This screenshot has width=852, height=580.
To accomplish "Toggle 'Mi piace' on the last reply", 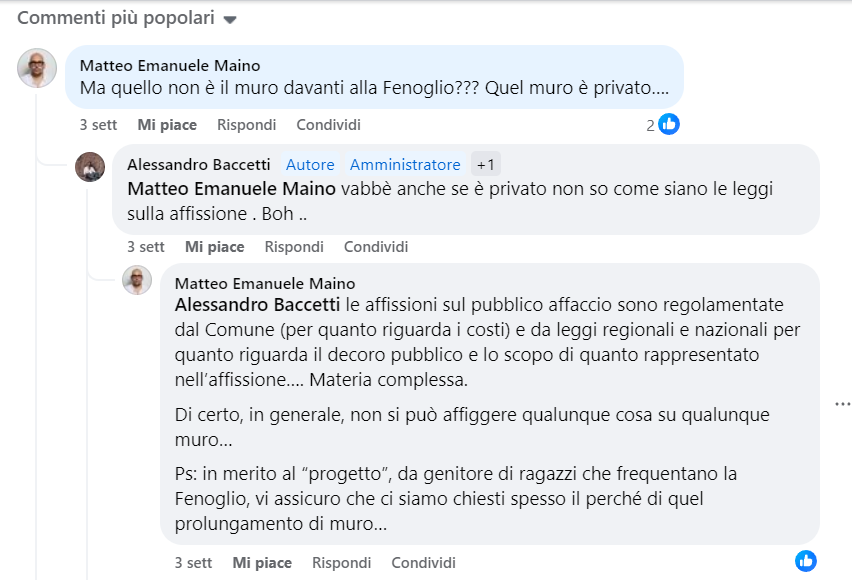I will (x=262, y=563).
